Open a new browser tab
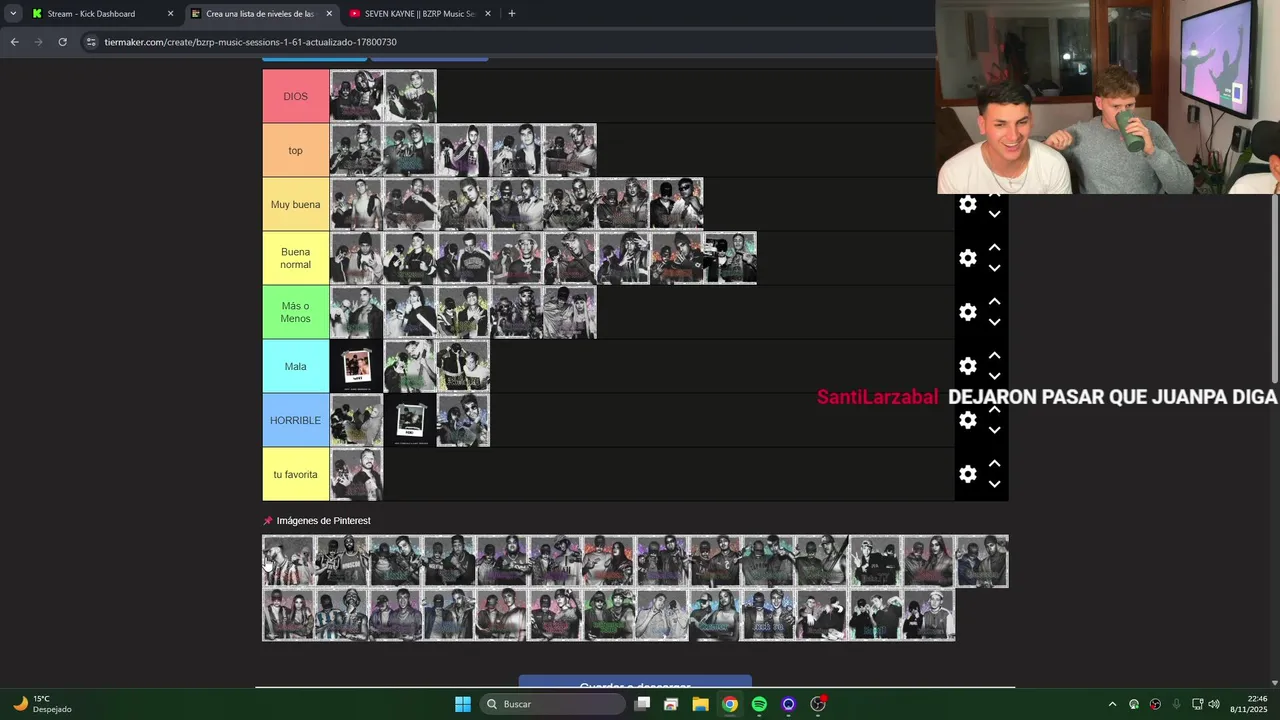The width and height of the screenshot is (1280, 720). coord(511,14)
